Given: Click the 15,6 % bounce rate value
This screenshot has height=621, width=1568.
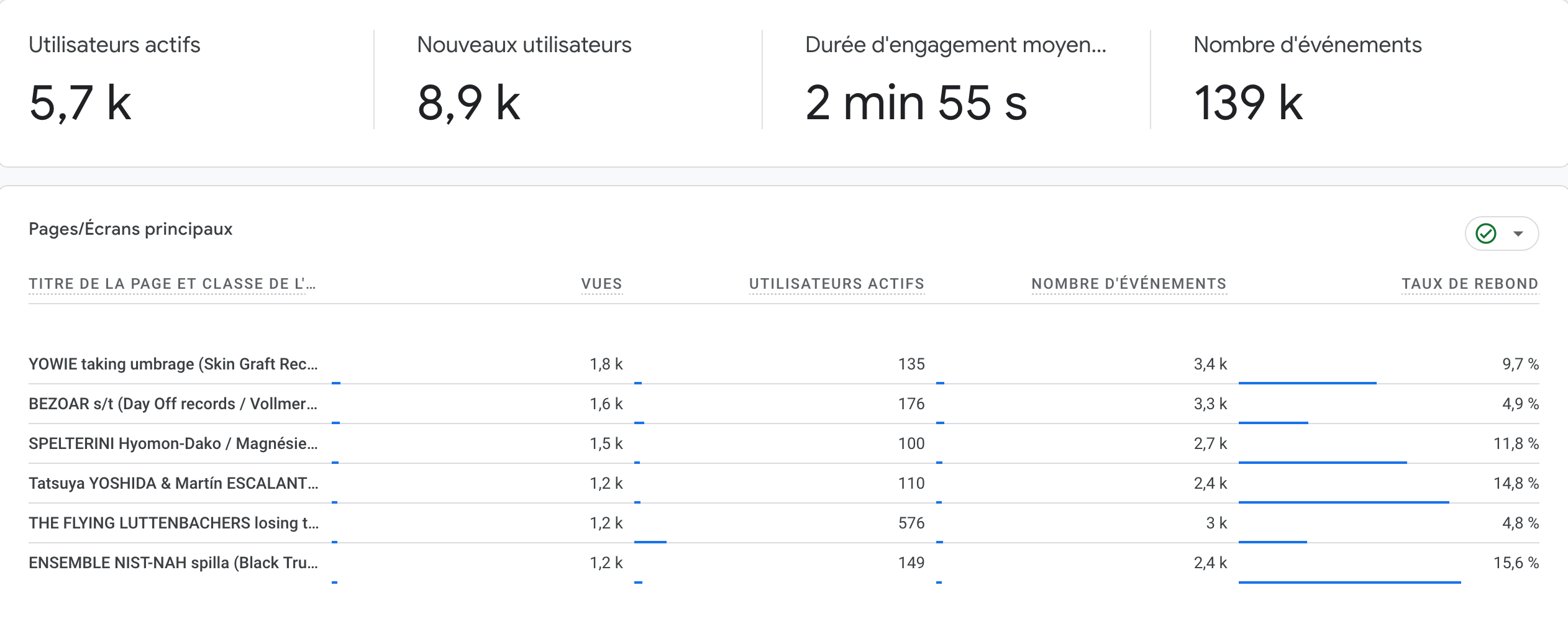Looking at the screenshot, I should (1516, 563).
